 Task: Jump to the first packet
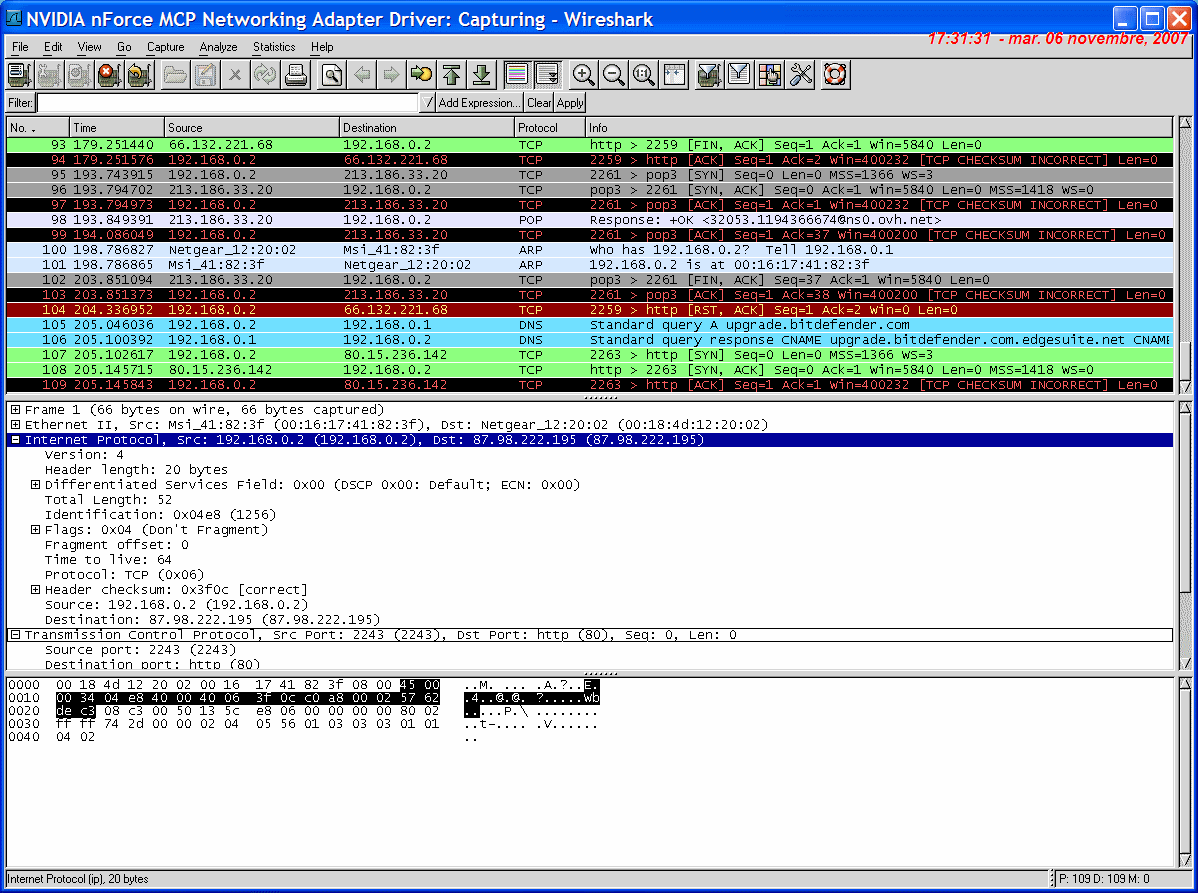pos(452,75)
